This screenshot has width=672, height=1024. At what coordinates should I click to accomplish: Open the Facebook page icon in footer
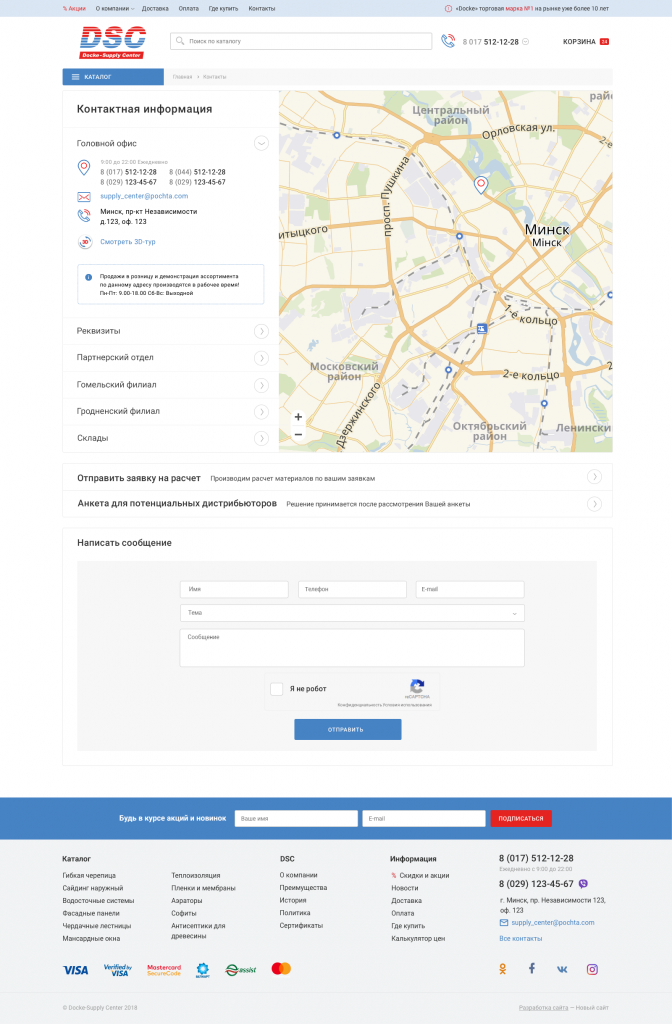point(532,968)
